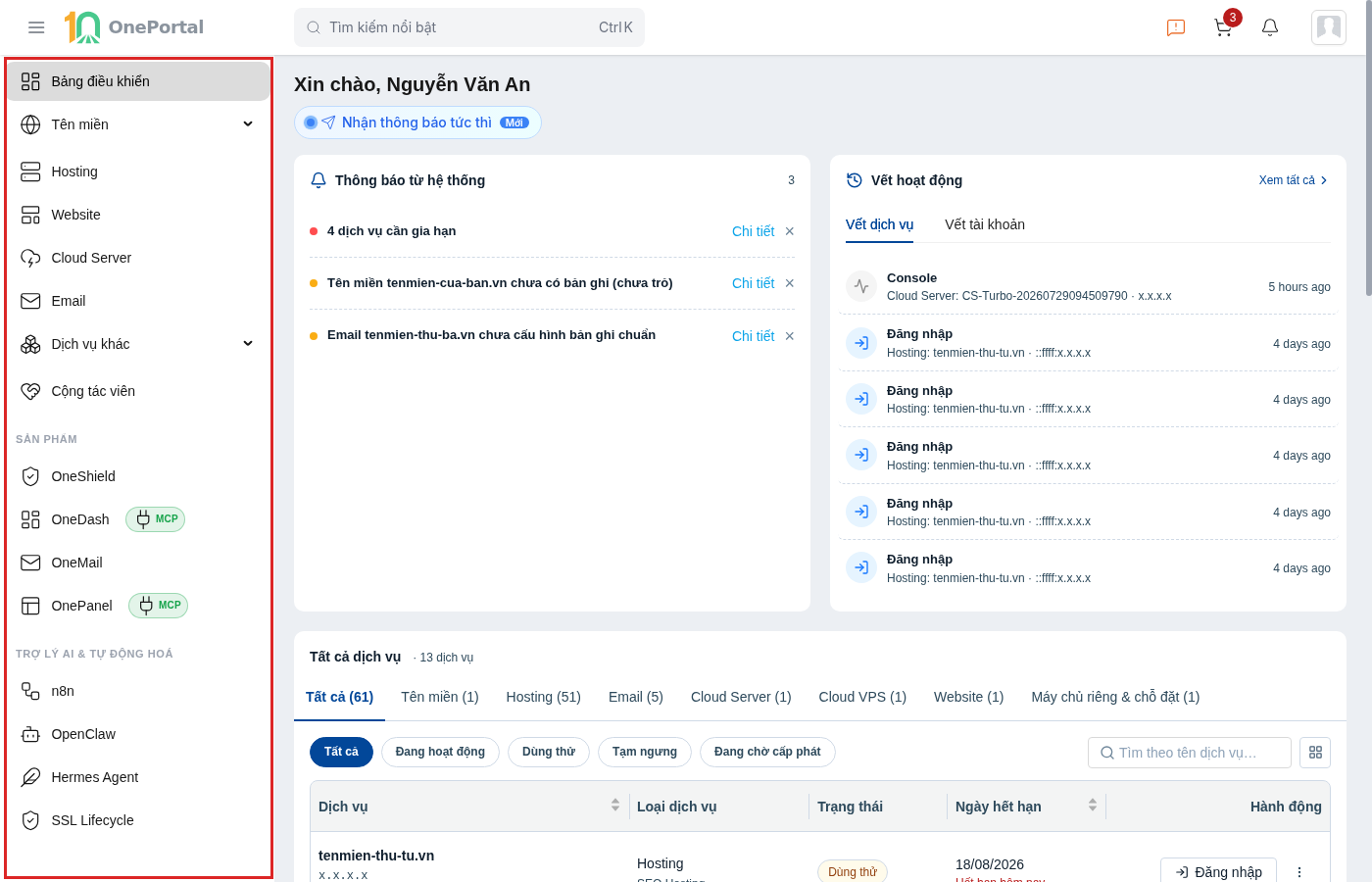Image resolution: width=1372 pixels, height=882 pixels.
Task: Open Chi tiết for tenmien-thu-ba.vn email notification
Action: pos(753,336)
